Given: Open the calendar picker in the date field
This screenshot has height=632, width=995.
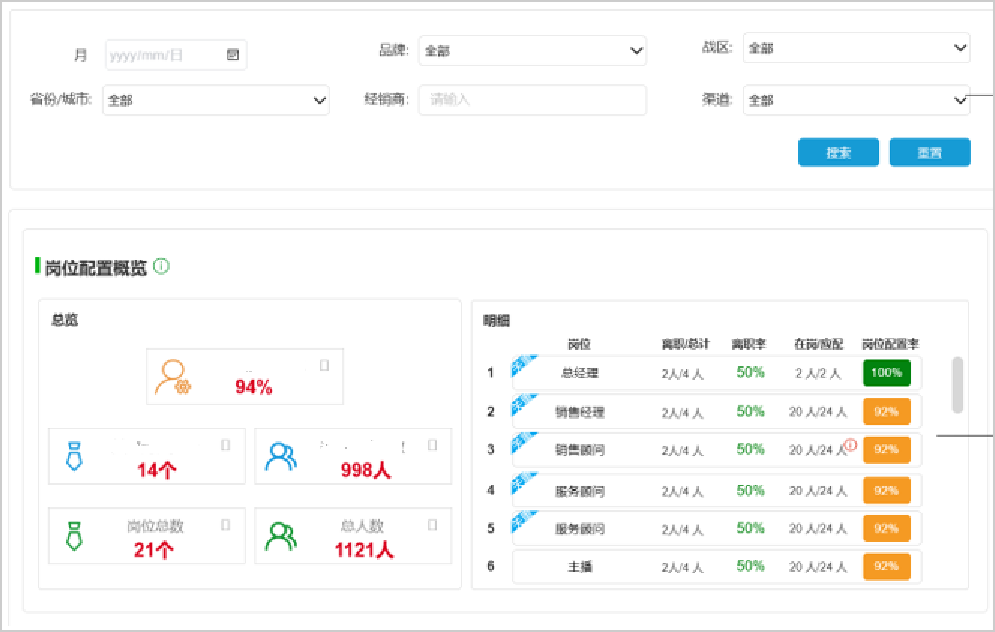Looking at the screenshot, I should tap(233, 55).
